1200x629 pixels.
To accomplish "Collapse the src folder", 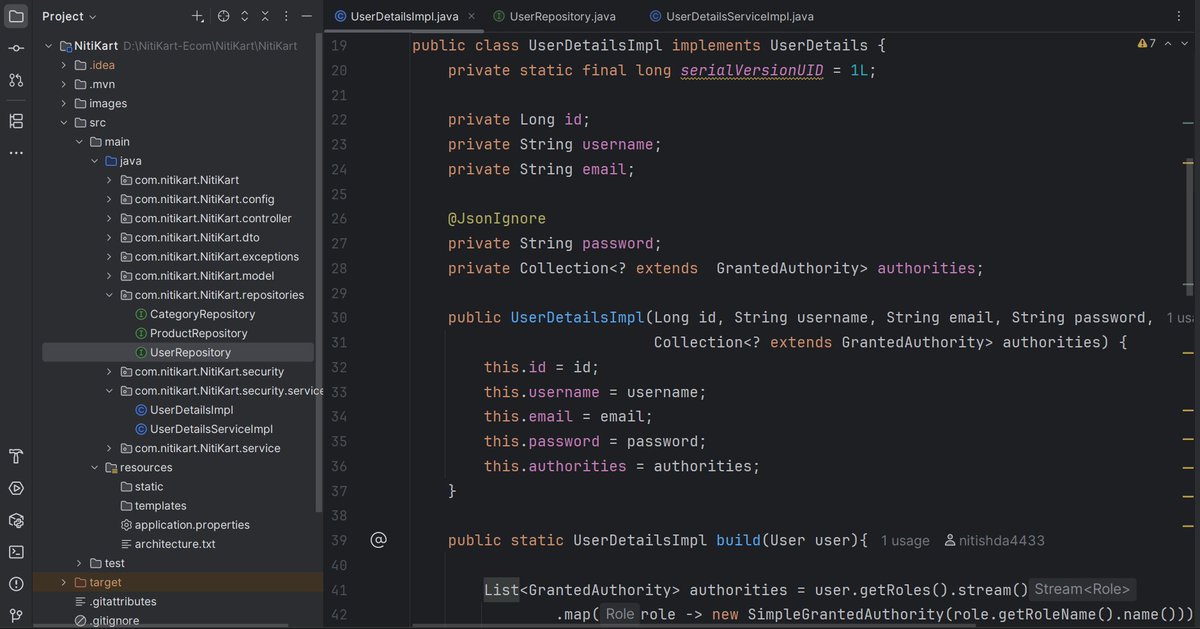I will click(x=65, y=122).
